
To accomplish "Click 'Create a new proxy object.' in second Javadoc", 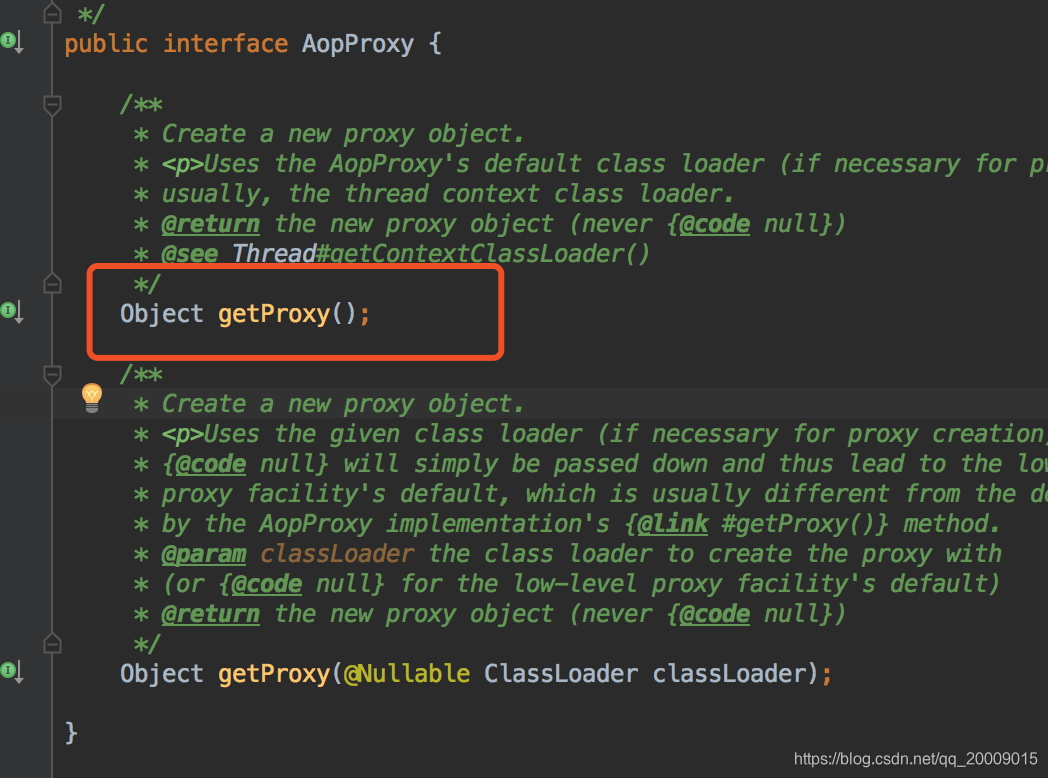I will pos(343,404).
